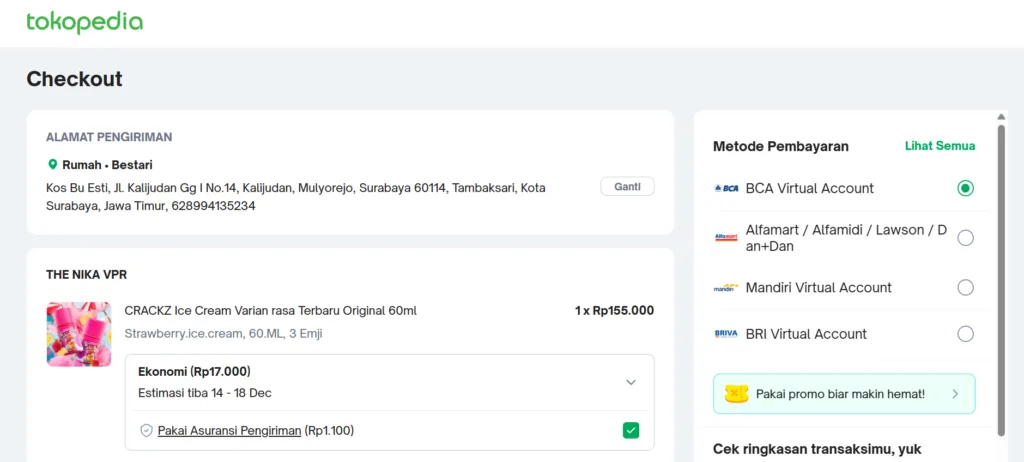Open Pakai Asuransi Pengiriman link
Image resolution: width=1024 pixels, height=462 pixels.
pos(229,431)
